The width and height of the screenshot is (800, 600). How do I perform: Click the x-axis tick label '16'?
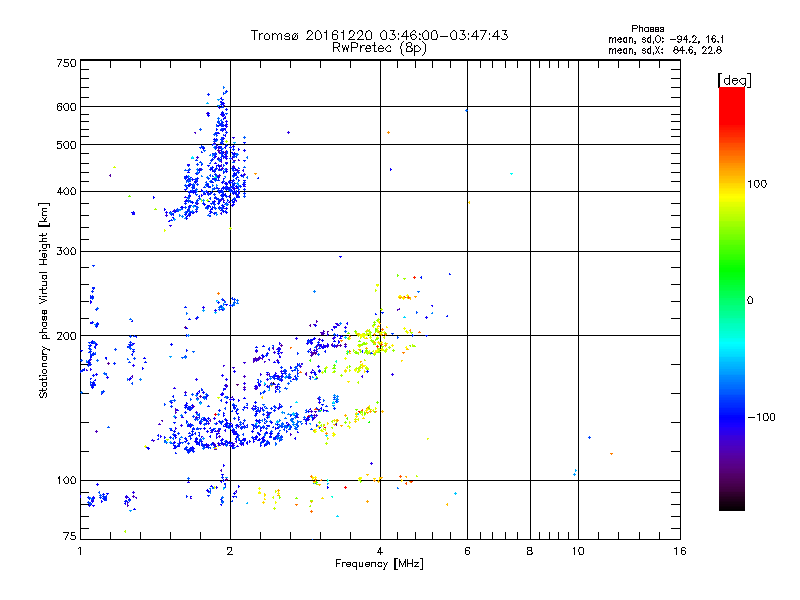tap(680, 551)
